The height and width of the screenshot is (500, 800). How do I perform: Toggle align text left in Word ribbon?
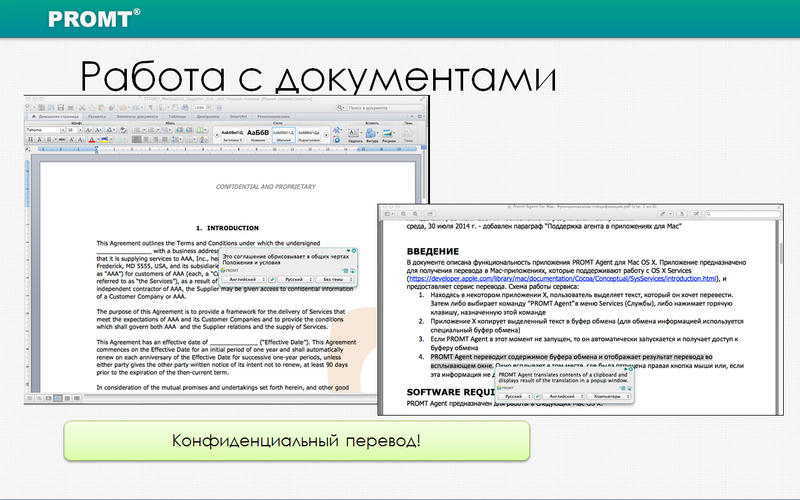click(x=136, y=140)
